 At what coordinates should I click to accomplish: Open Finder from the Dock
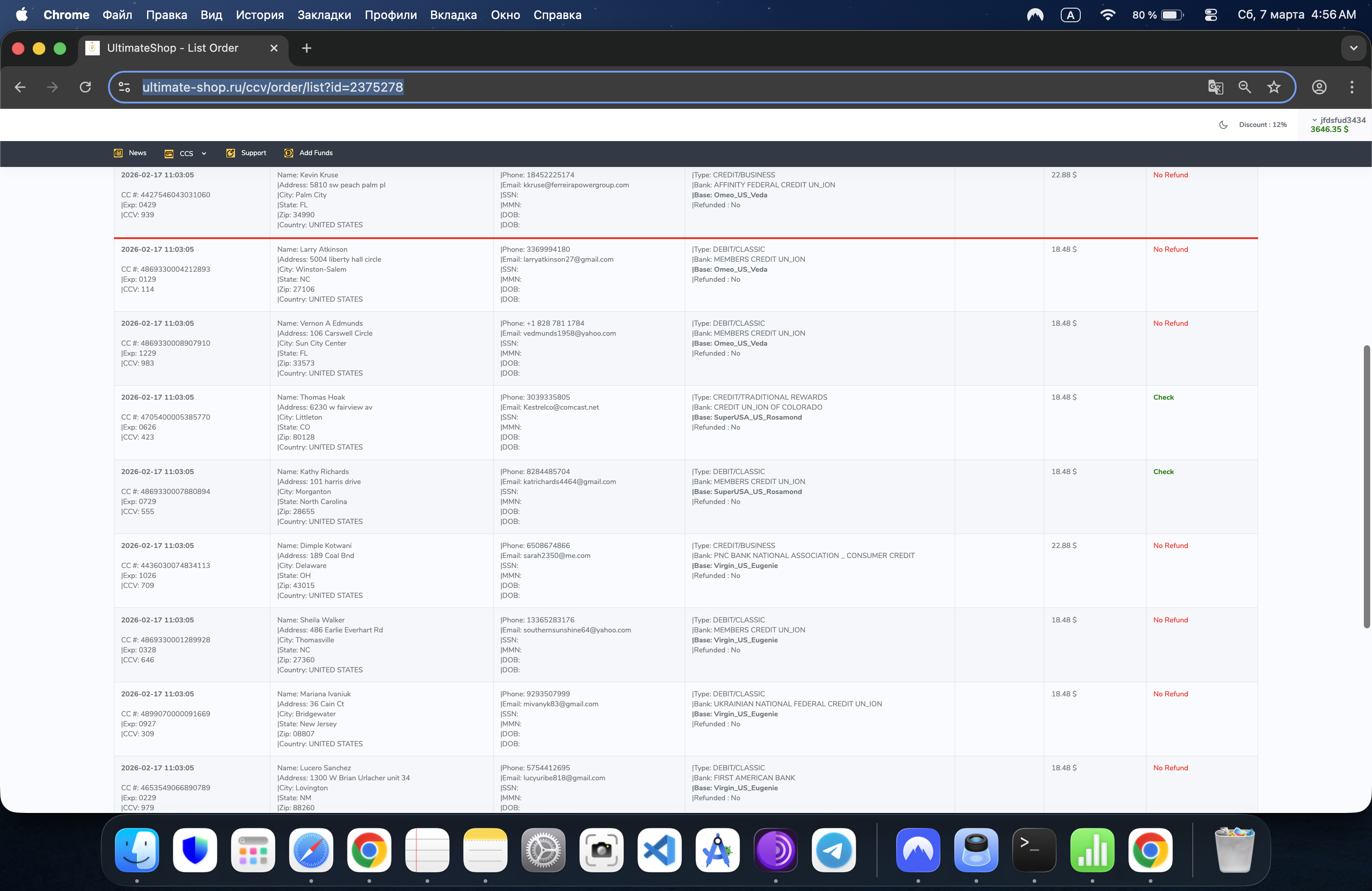coord(137,850)
